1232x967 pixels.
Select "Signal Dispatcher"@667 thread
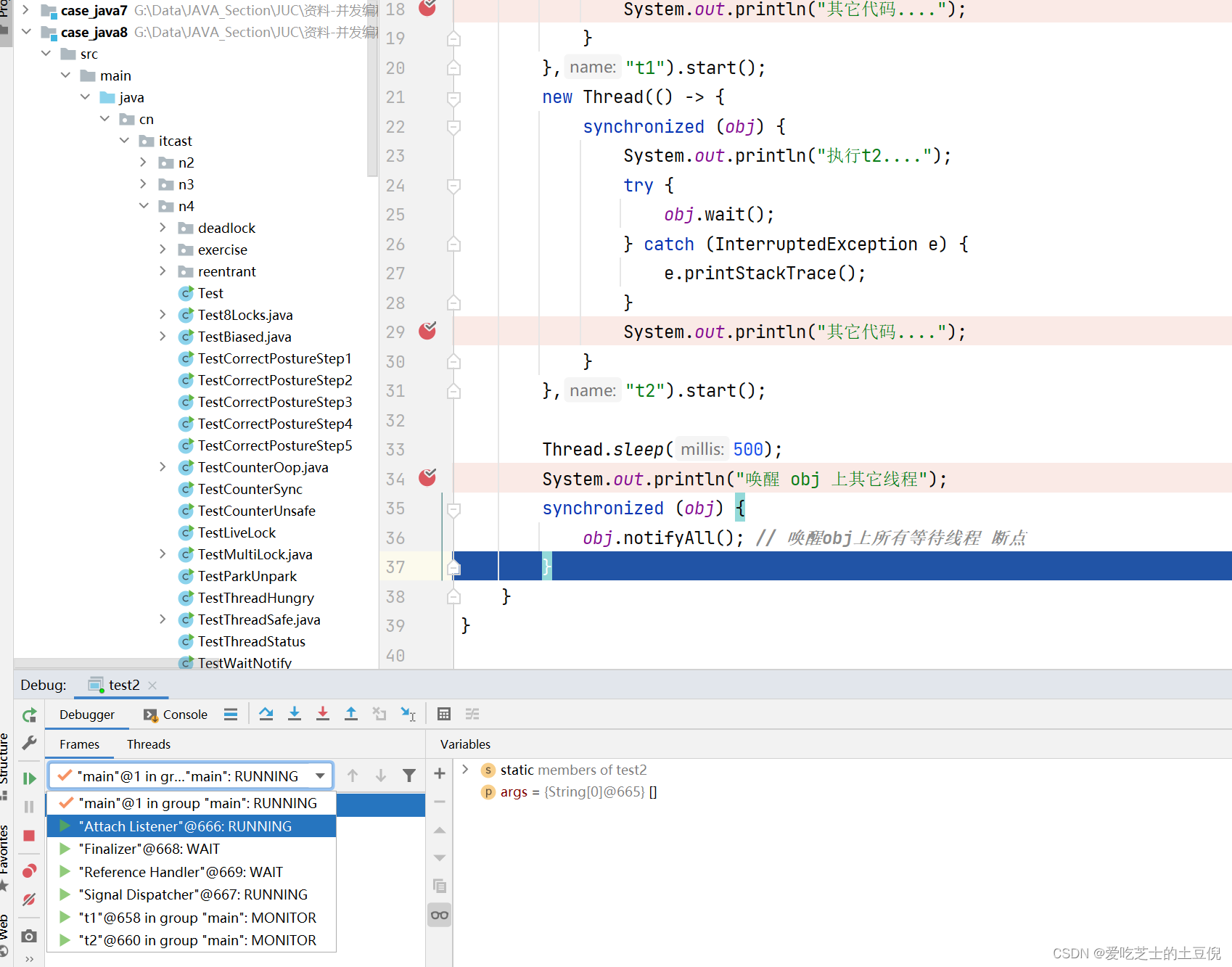tap(192, 894)
